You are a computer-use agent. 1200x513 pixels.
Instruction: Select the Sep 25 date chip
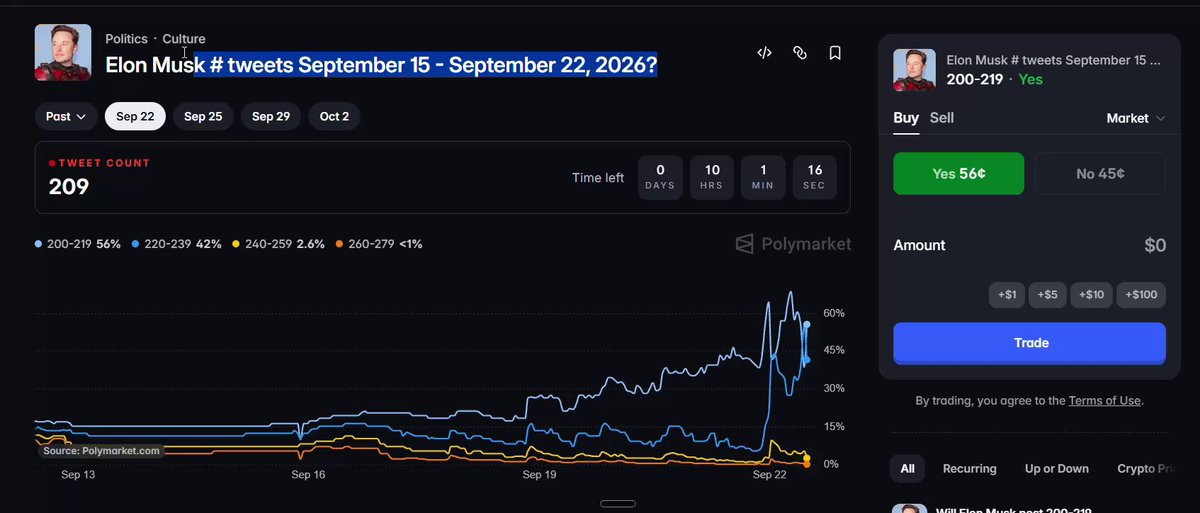click(203, 116)
